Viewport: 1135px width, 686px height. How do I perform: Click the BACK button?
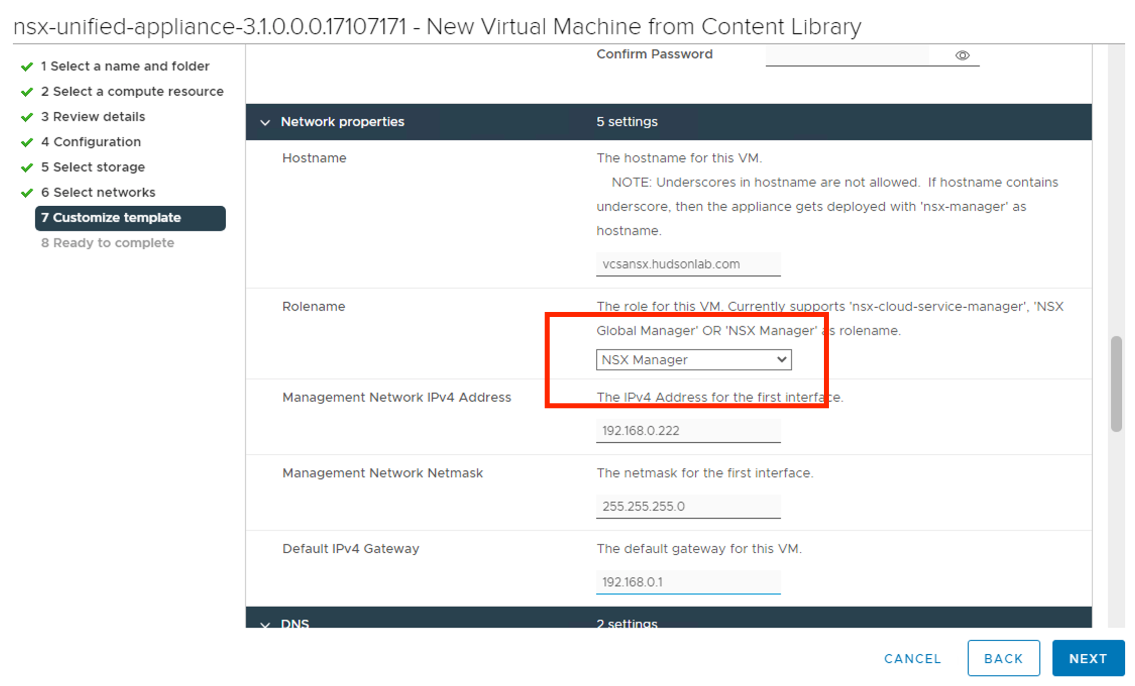click(1003, 659)
